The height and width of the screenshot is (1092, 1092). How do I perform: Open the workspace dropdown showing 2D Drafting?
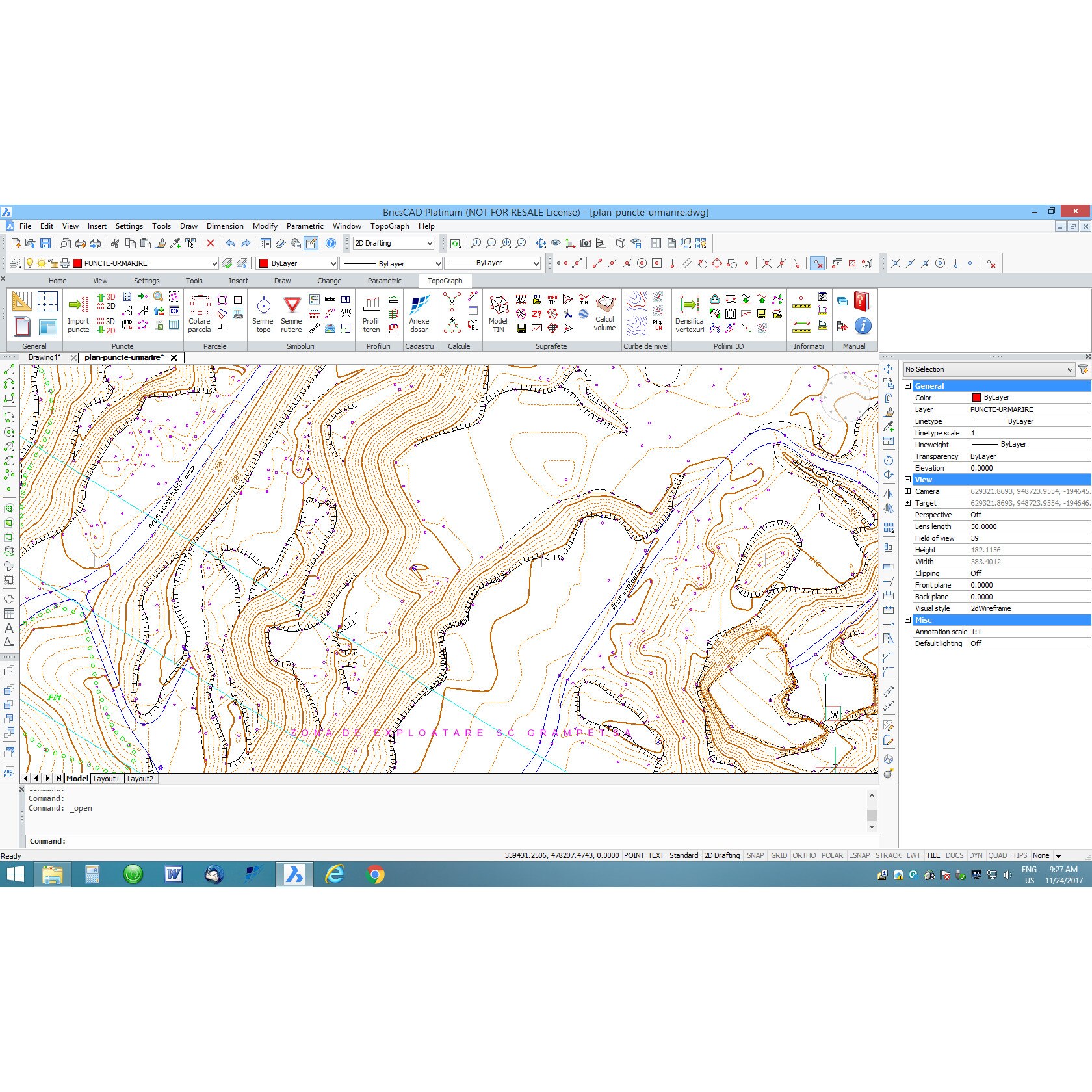click(430, 242)
